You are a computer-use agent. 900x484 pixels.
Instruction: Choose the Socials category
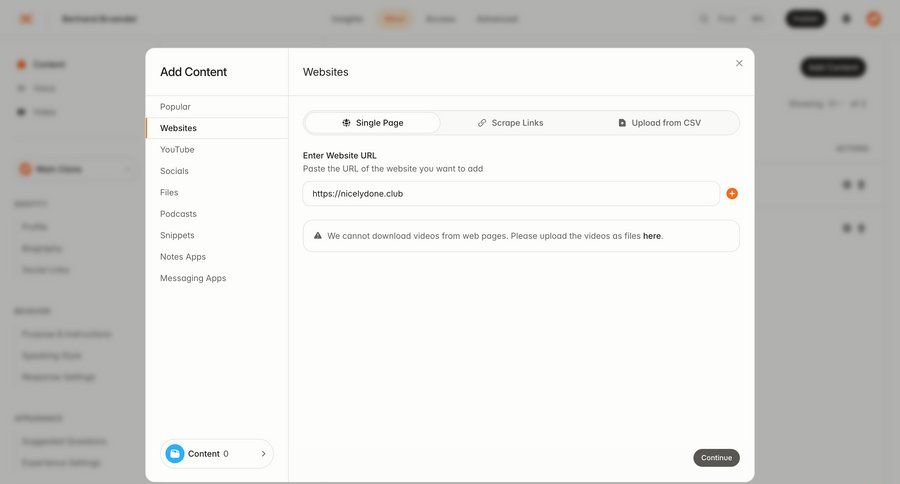(217, 171)
